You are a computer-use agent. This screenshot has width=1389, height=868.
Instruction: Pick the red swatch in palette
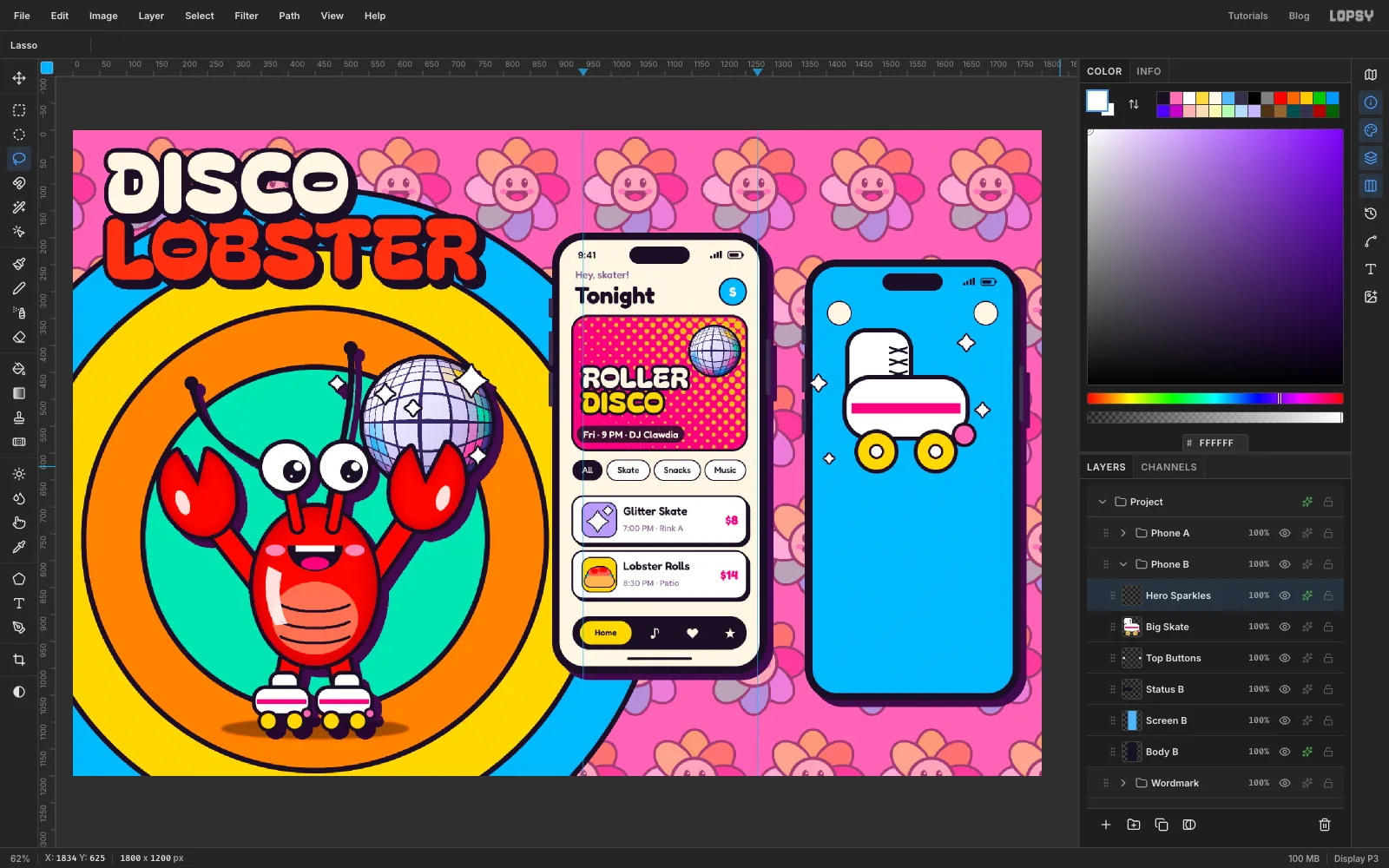pyautogui.click(x=1280, y=98)
